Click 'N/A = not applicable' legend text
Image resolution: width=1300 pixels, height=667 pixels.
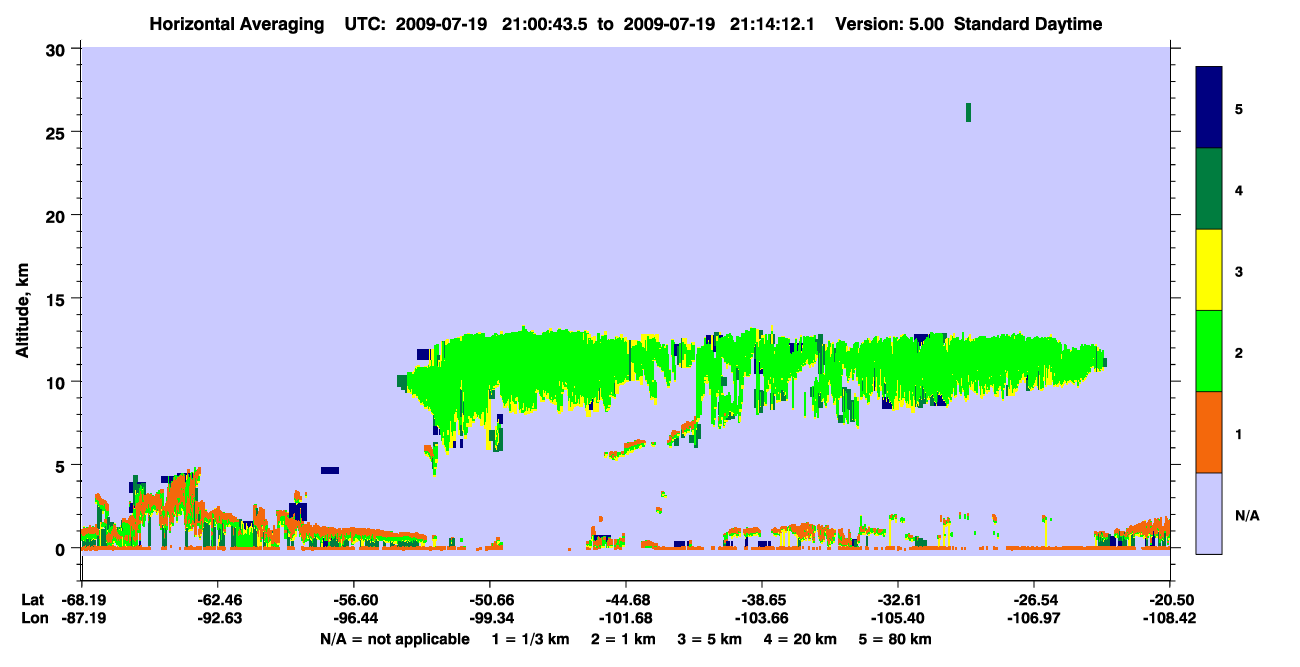pyautogui.click(x=394, y=639)
